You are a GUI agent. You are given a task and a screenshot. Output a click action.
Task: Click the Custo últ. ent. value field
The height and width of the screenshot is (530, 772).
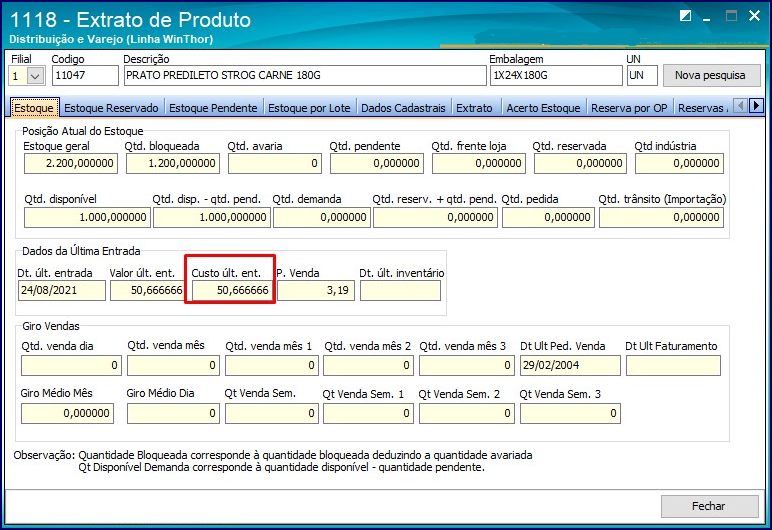click(231, 291)
